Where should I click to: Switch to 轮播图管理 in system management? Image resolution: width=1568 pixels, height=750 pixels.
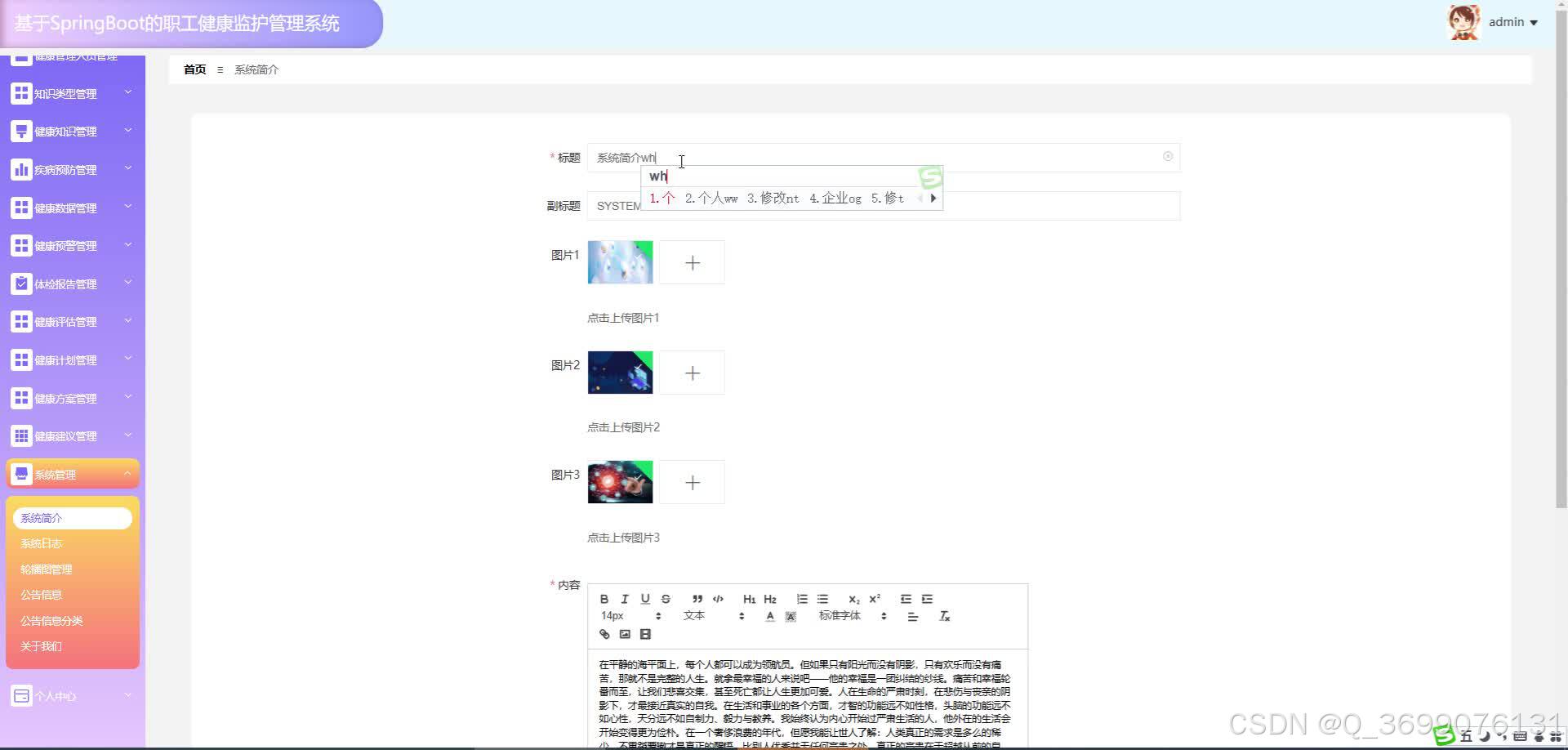47,569
